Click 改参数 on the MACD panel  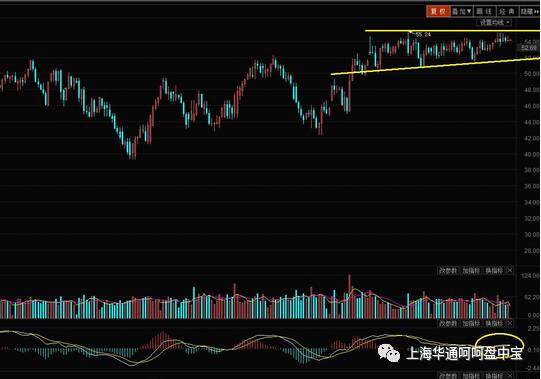(448, 323)
